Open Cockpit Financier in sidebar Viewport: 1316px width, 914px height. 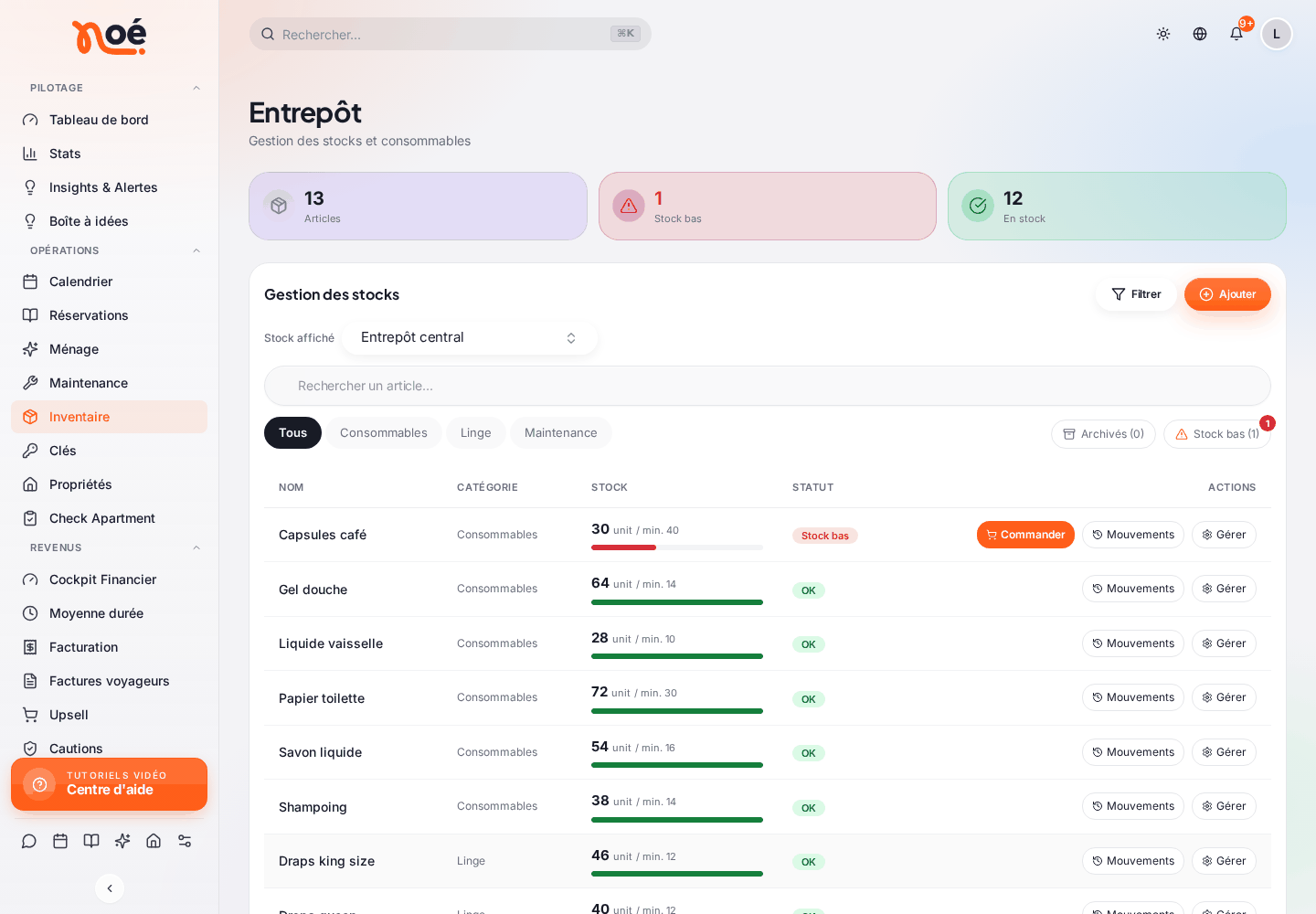[x=109, y=579]
